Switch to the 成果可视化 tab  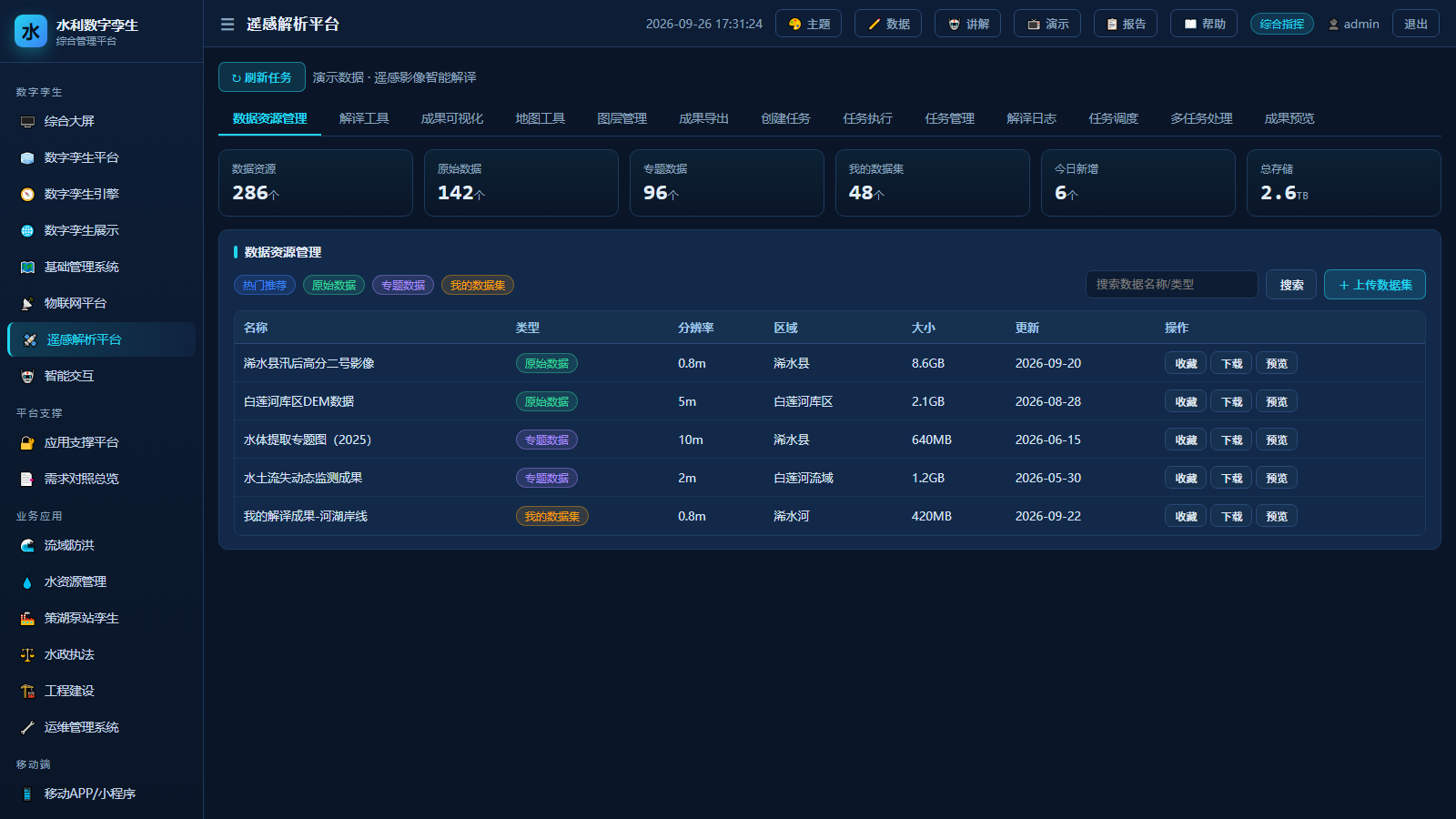pyautogui.click(x=452, y=118)
